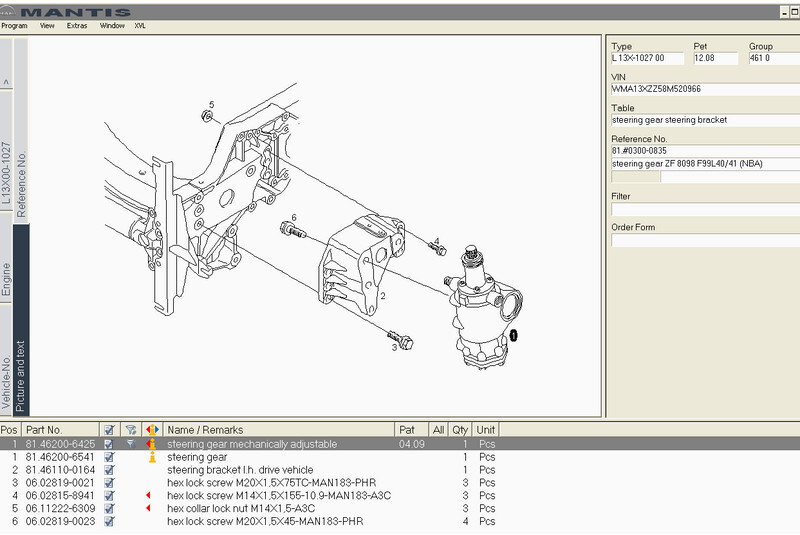Click the Order Form input field
Viewport: 800px width, 535px height.
click(x=703, y=240)
